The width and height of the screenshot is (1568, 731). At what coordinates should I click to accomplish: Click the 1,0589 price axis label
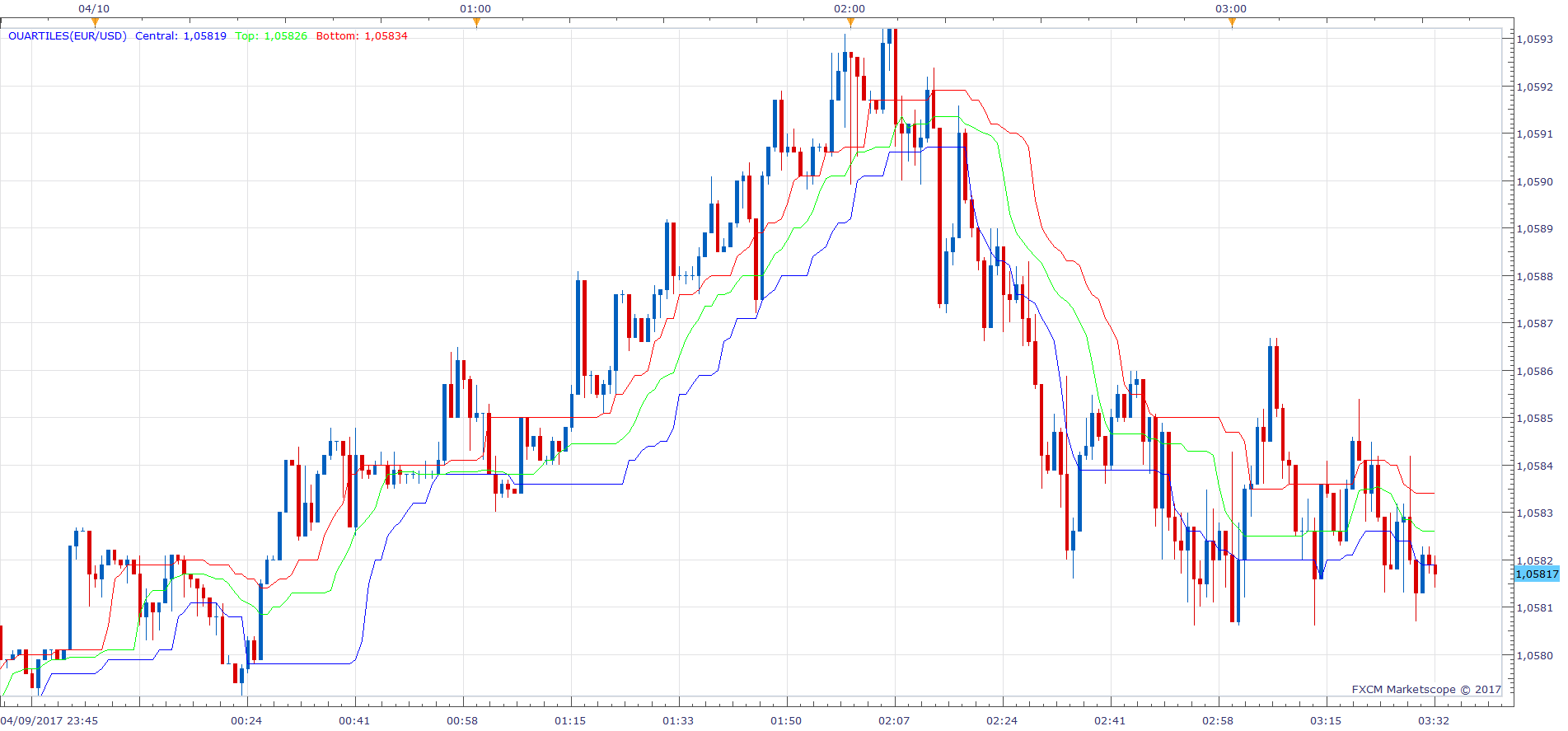click(x=1535, y=228)
